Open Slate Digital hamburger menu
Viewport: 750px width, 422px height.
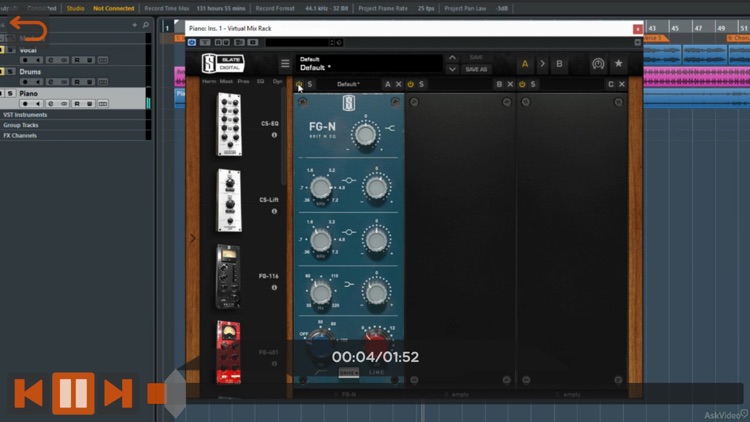point(285,64)
